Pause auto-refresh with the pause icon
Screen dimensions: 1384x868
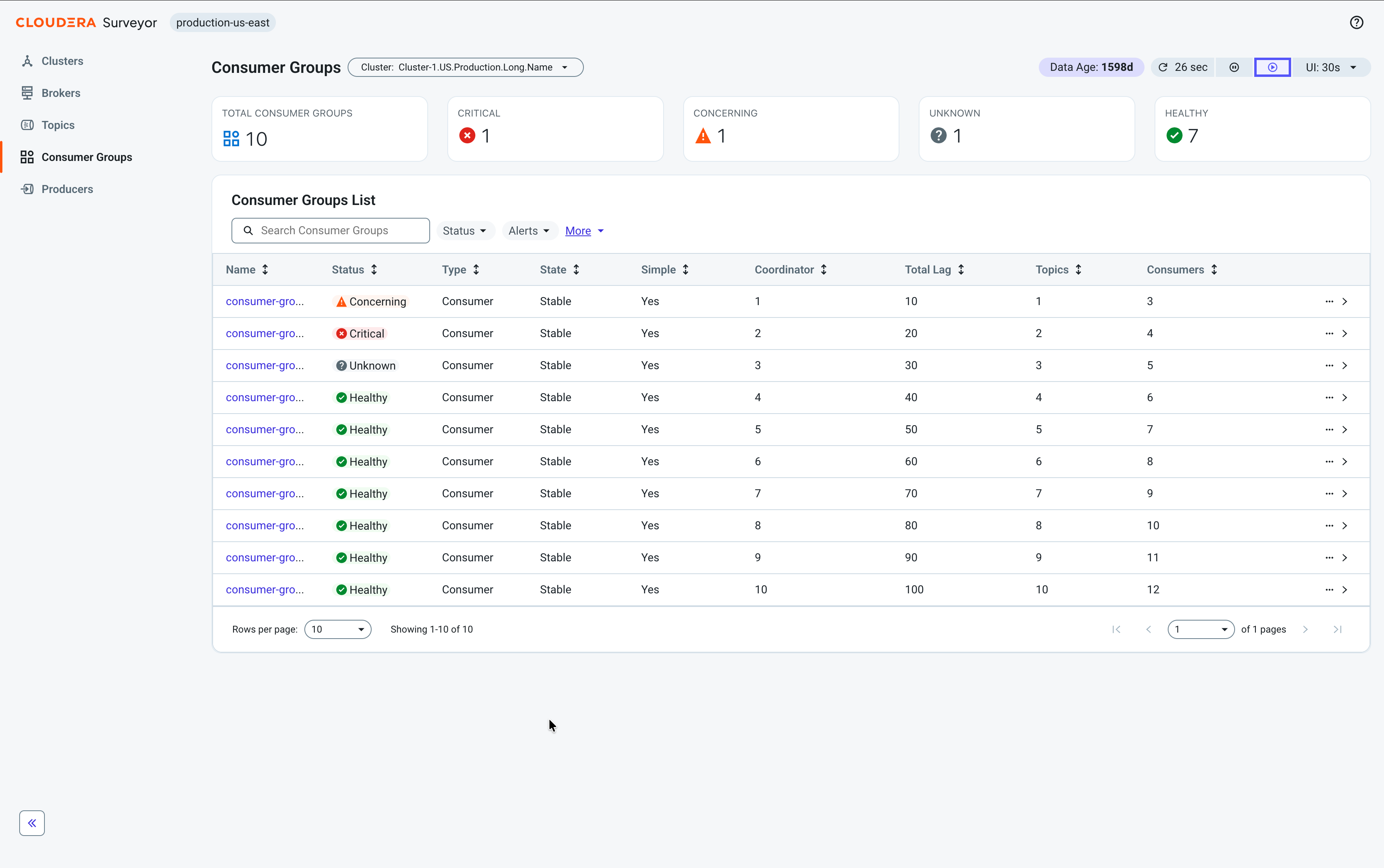point(1234,67)
